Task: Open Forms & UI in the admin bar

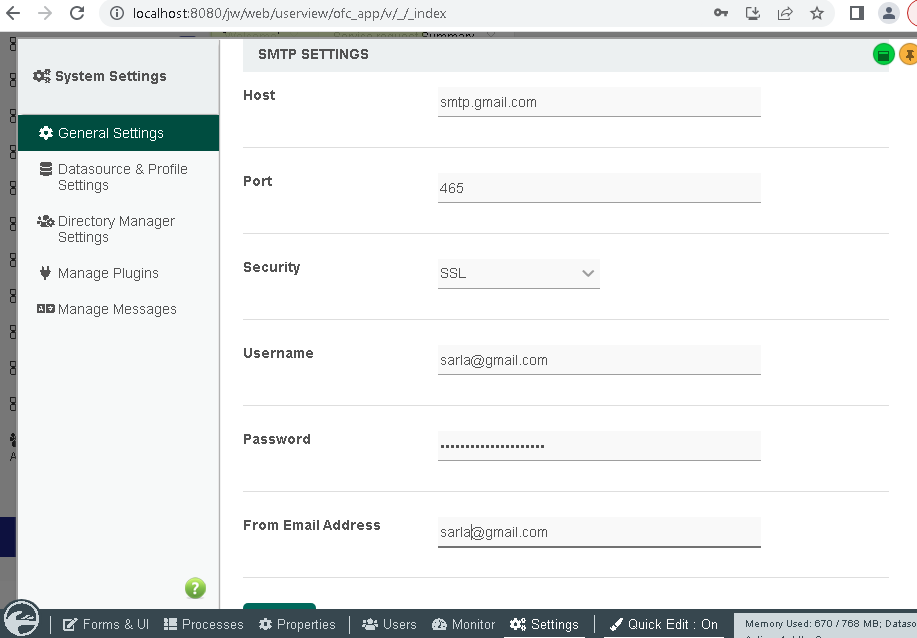Action: (x=106, y=624)
